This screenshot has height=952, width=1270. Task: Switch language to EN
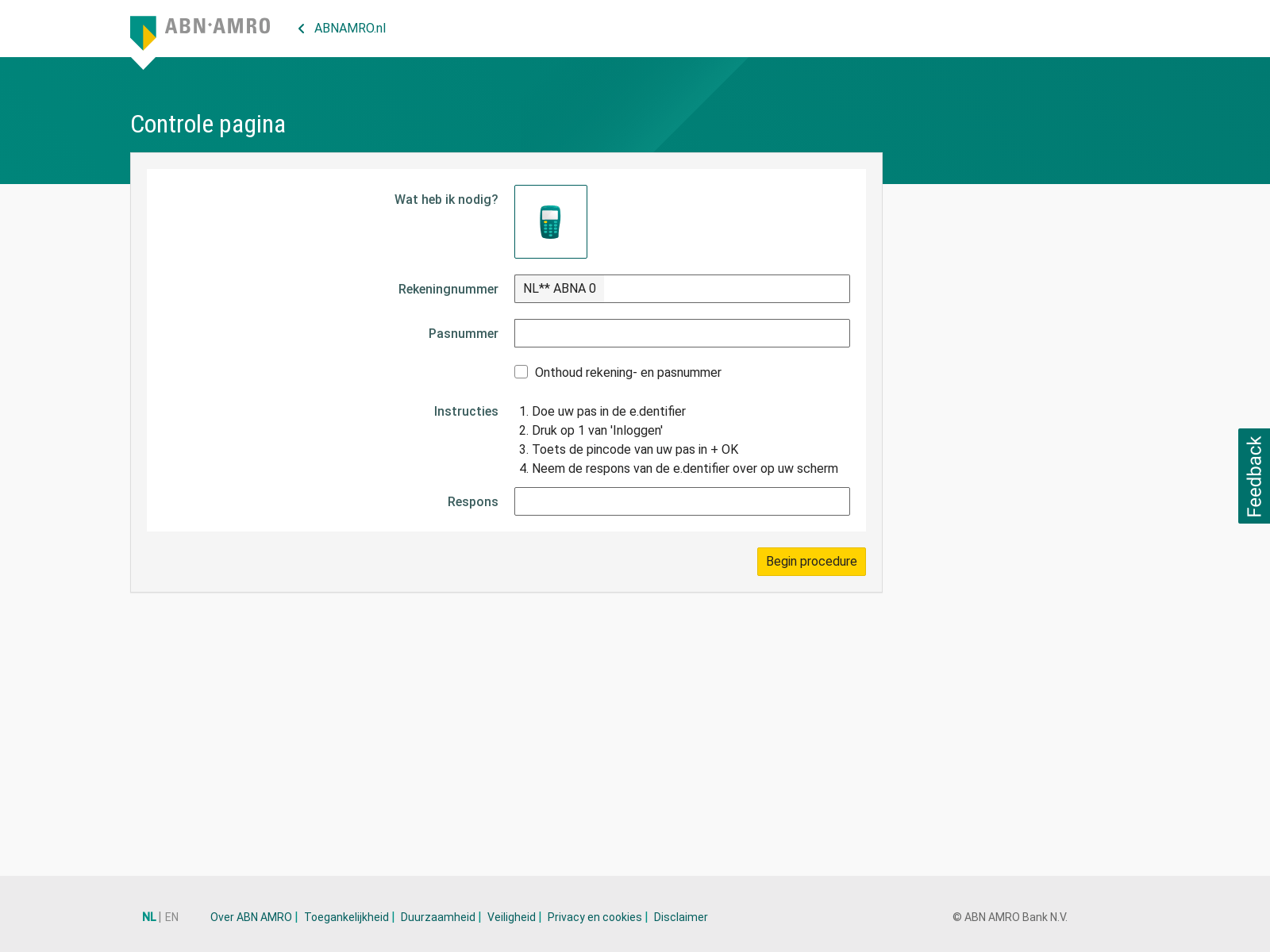pyautogui.click(x=171, y=917)
